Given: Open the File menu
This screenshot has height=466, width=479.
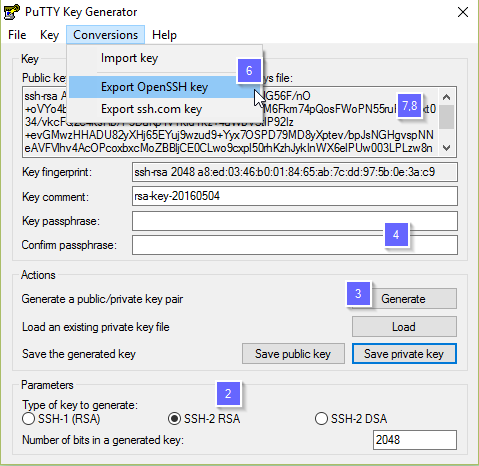Looking at the screenshot, I should click(x=17, y=35).
